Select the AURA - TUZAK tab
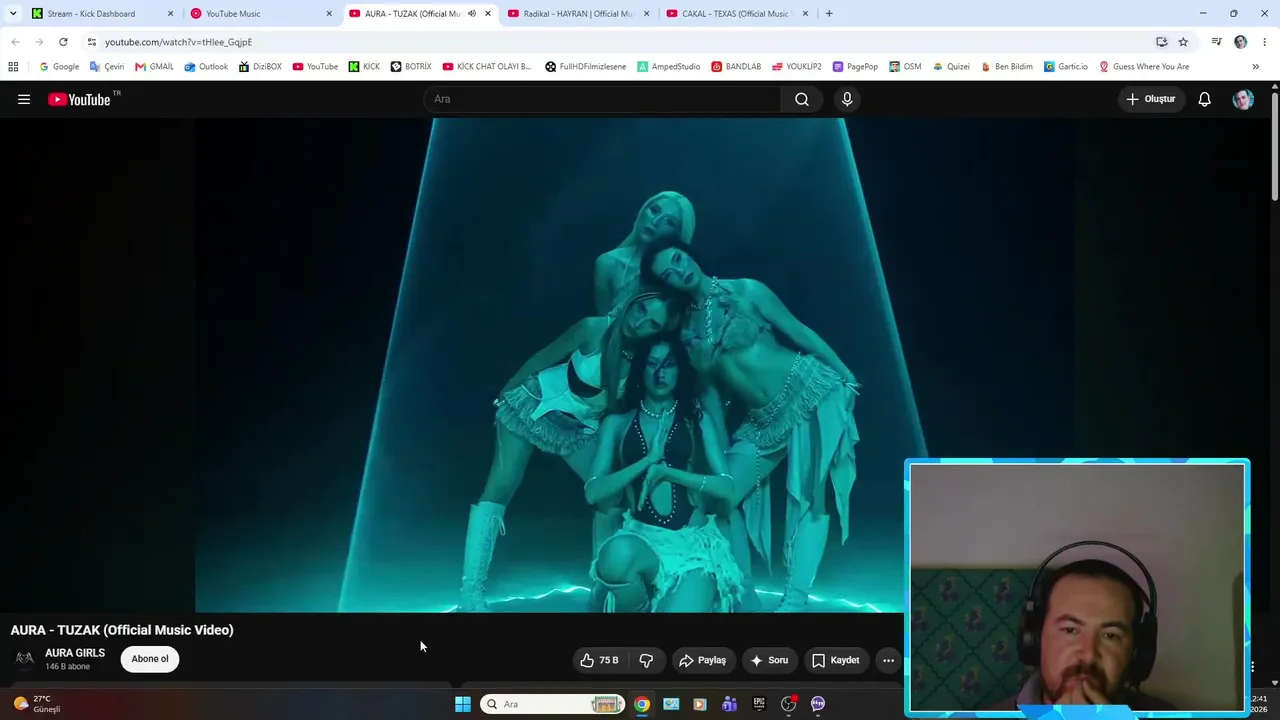Viewport: 1280px width, 720px height. [420, 14]
